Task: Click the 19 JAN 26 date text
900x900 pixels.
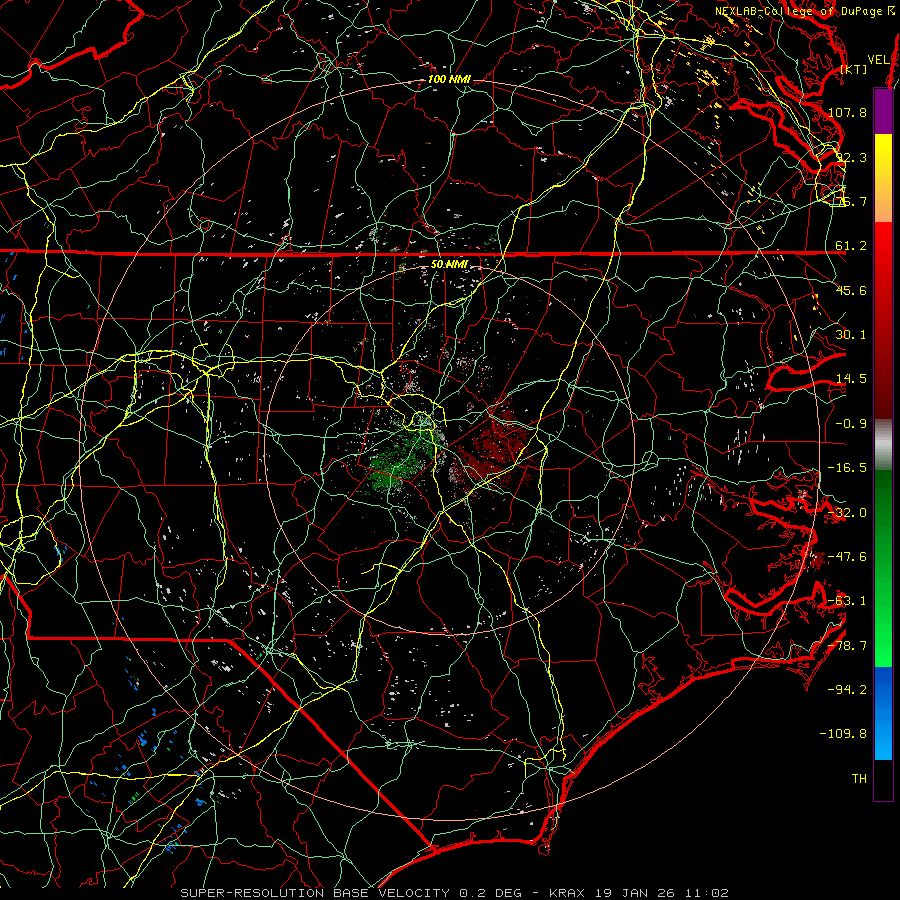Action: (634, 893)
